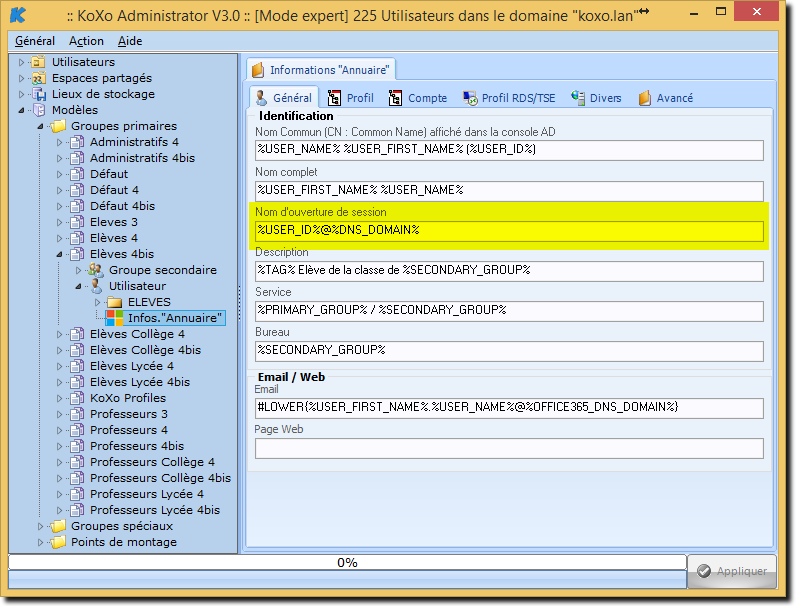
Task: Click the Lieux de stockage icon
Action: coord(39,94)
